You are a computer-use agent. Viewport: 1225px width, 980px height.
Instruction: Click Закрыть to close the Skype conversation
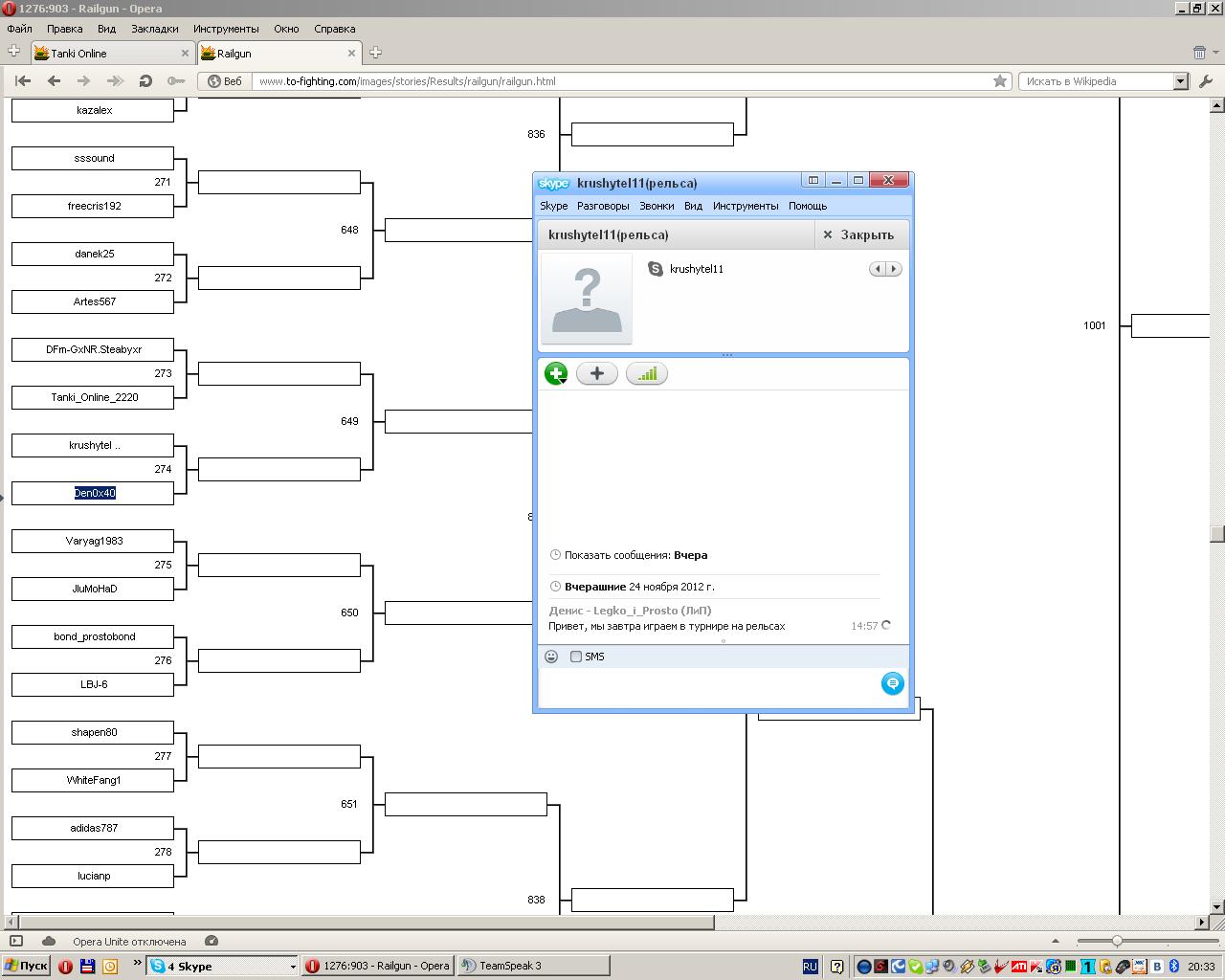point(858,234)
